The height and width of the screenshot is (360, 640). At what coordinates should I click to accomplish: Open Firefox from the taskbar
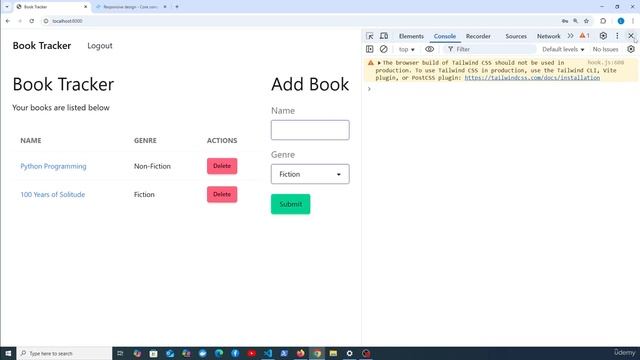(300, 353)
